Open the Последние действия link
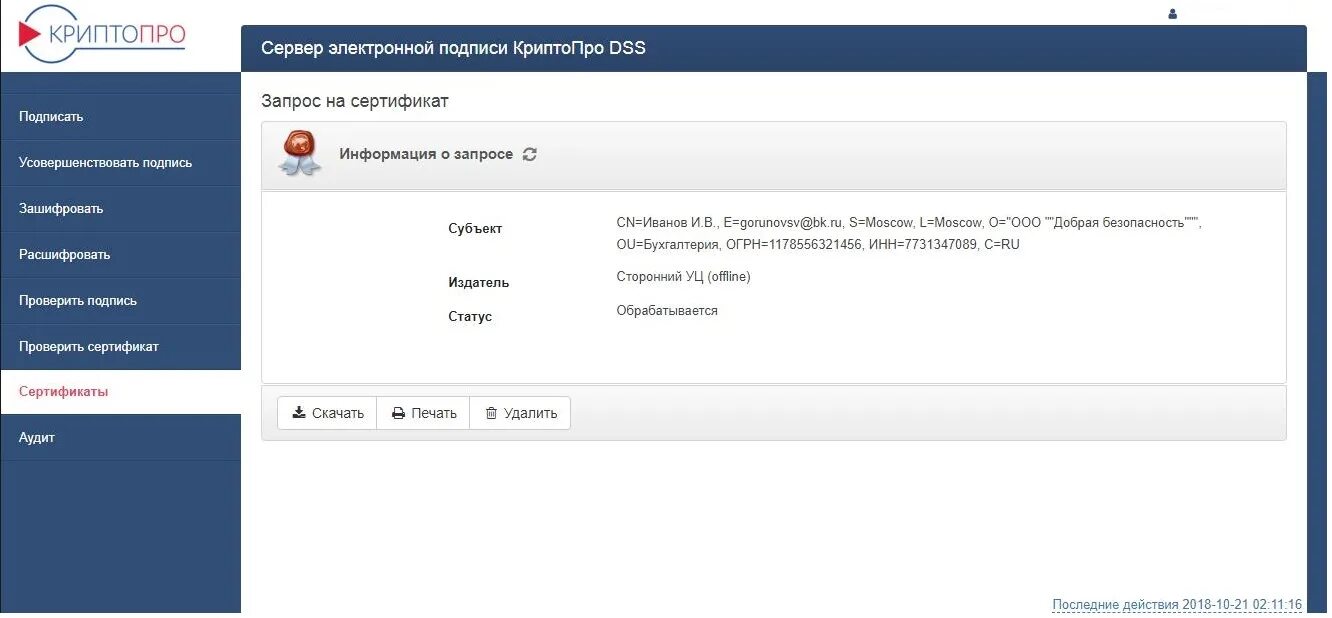 pos(1177,605)
